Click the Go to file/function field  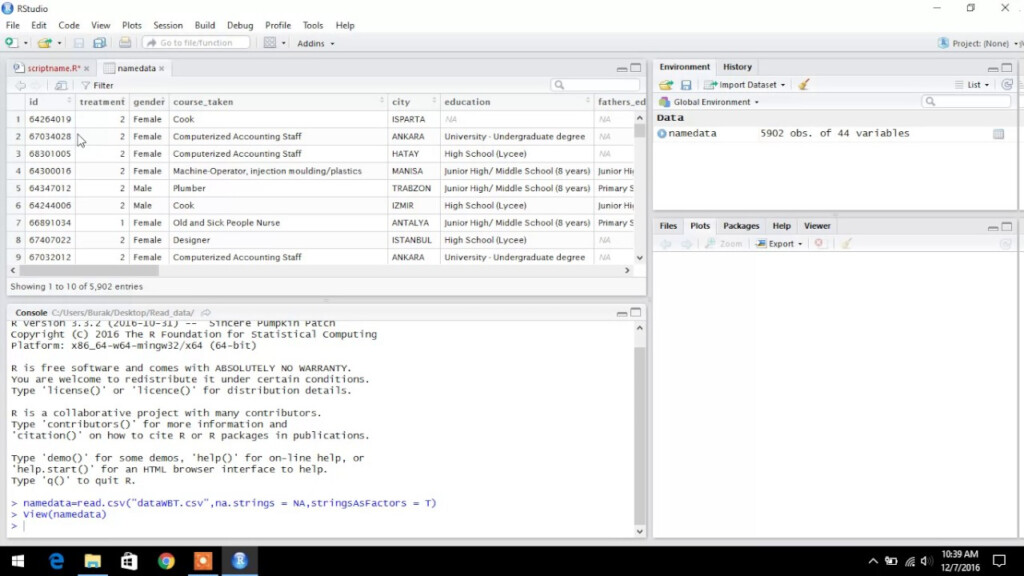196,43
